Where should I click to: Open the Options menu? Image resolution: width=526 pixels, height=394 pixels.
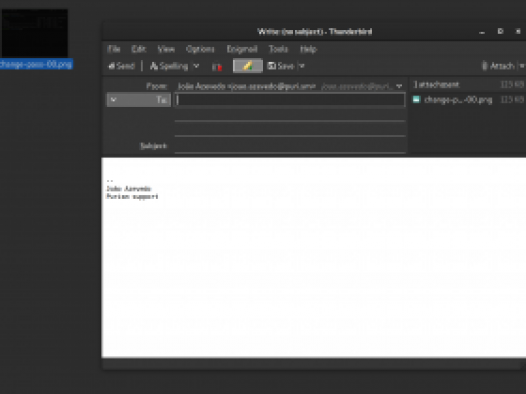click(200, 49)
